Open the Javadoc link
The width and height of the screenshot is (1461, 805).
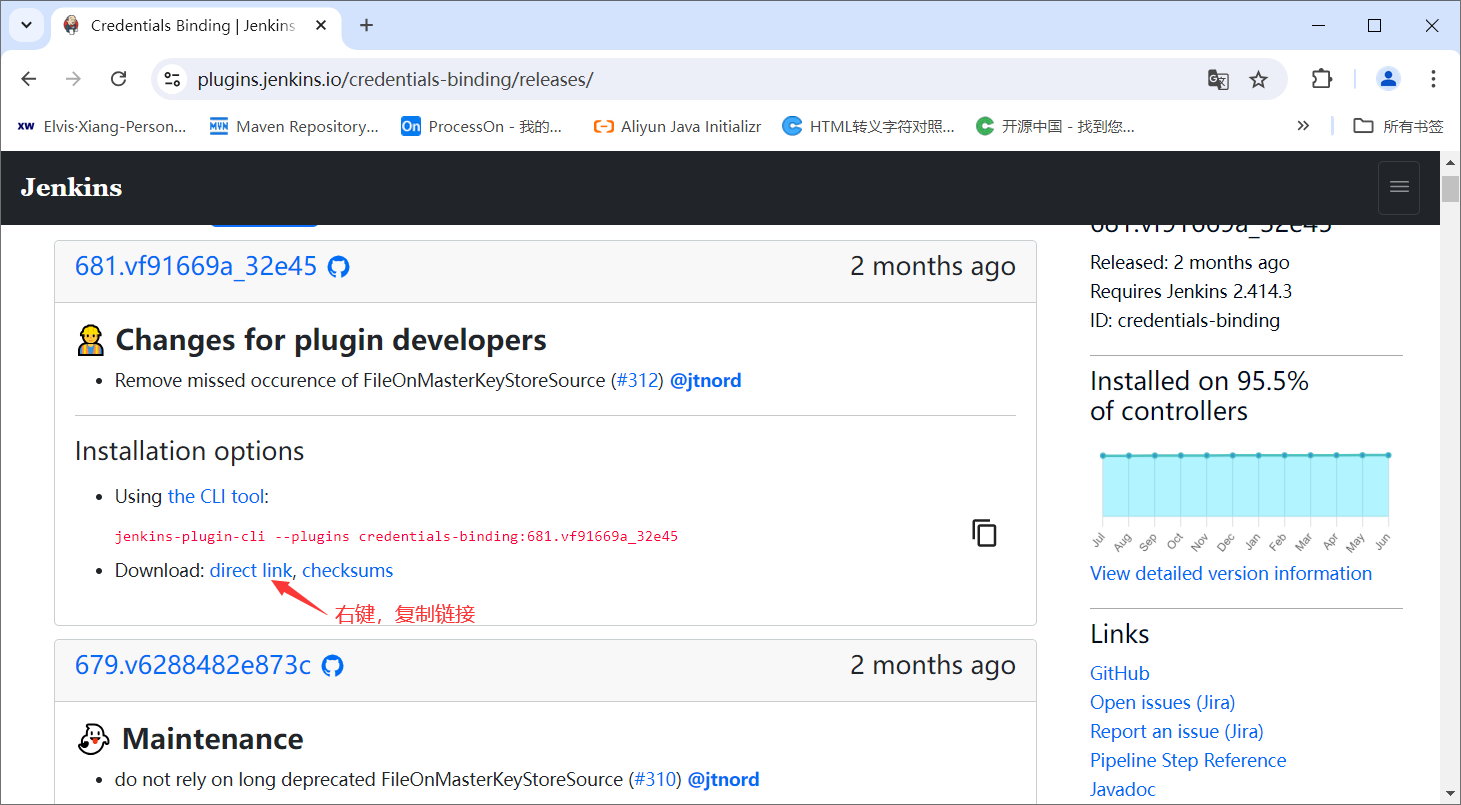point(1123,789)
